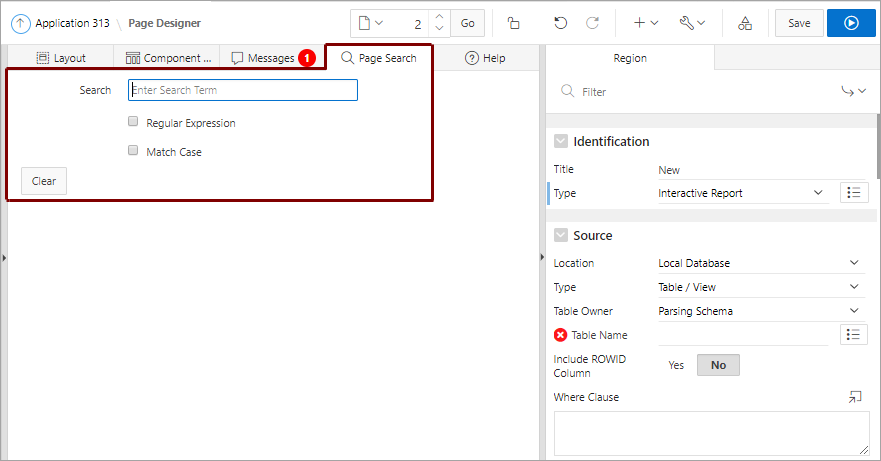Viewport: 881px width, 461px height.
Task: Collapse the Source section
Action: [561, 235]
